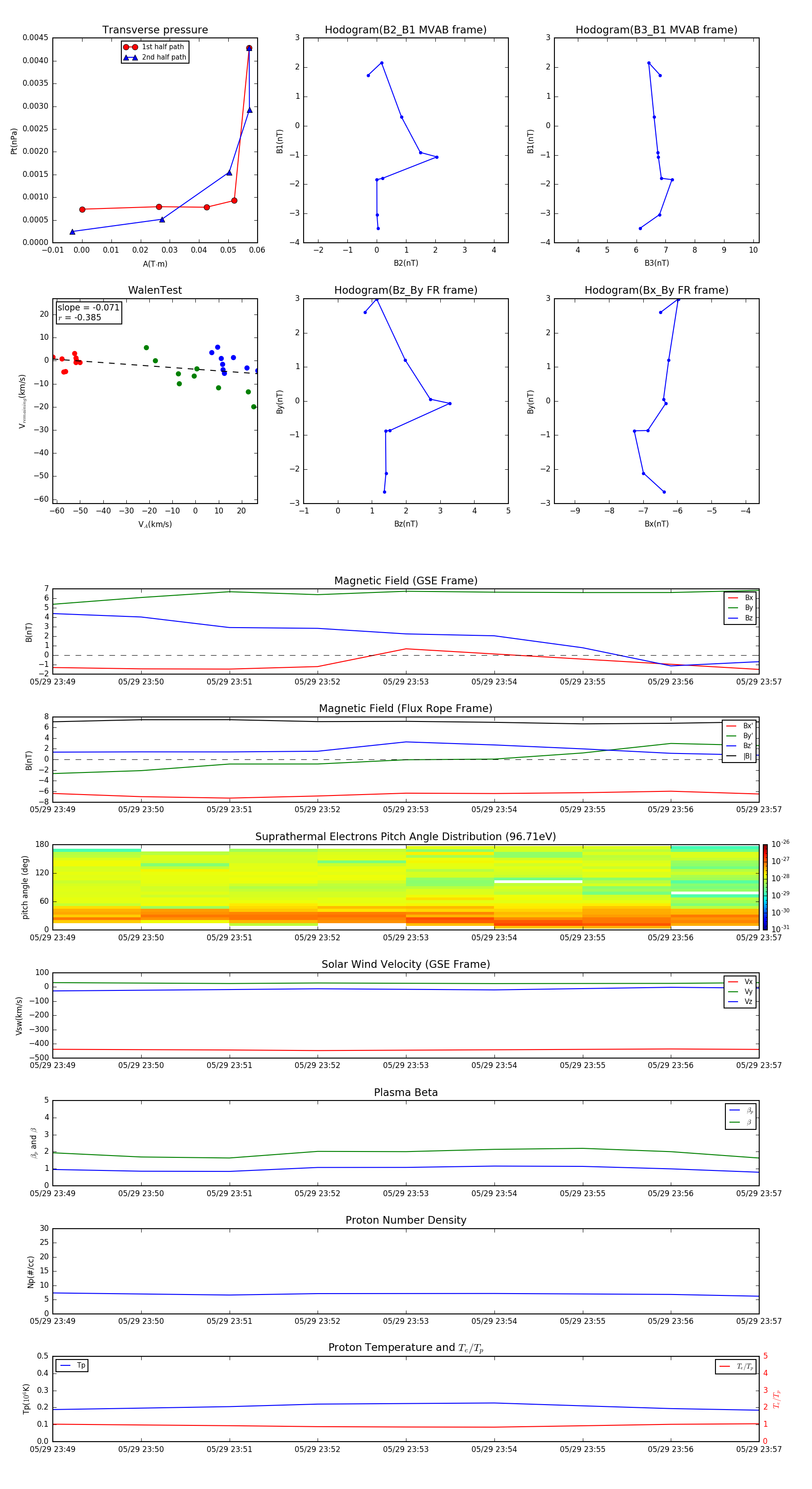Click the "V_A(km/s)" x-axis label
This screenshot has height=1489, width=812.
pyautogui.click(x=155, y=524)
